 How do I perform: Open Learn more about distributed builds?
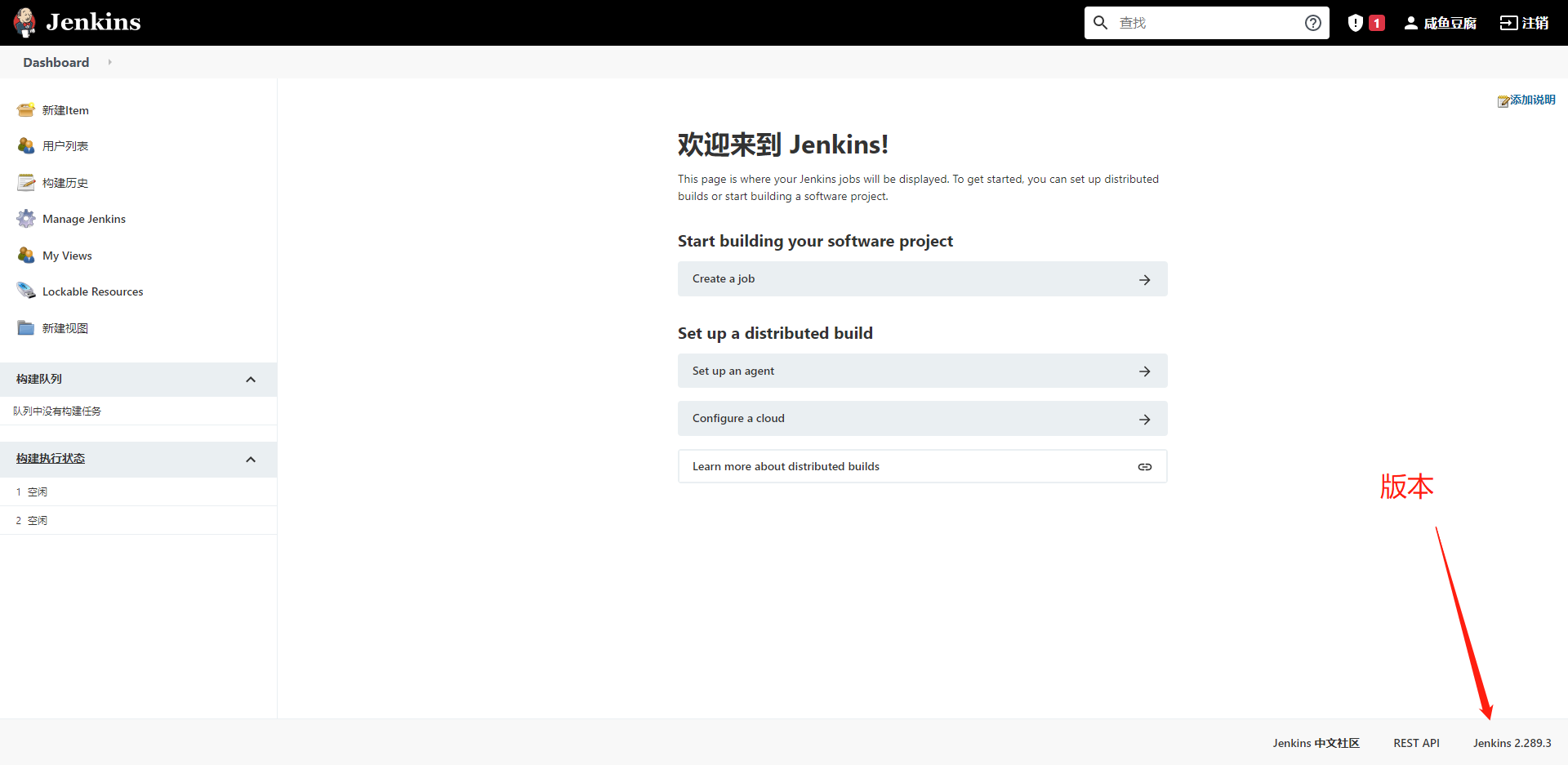(x=923, y=466)
